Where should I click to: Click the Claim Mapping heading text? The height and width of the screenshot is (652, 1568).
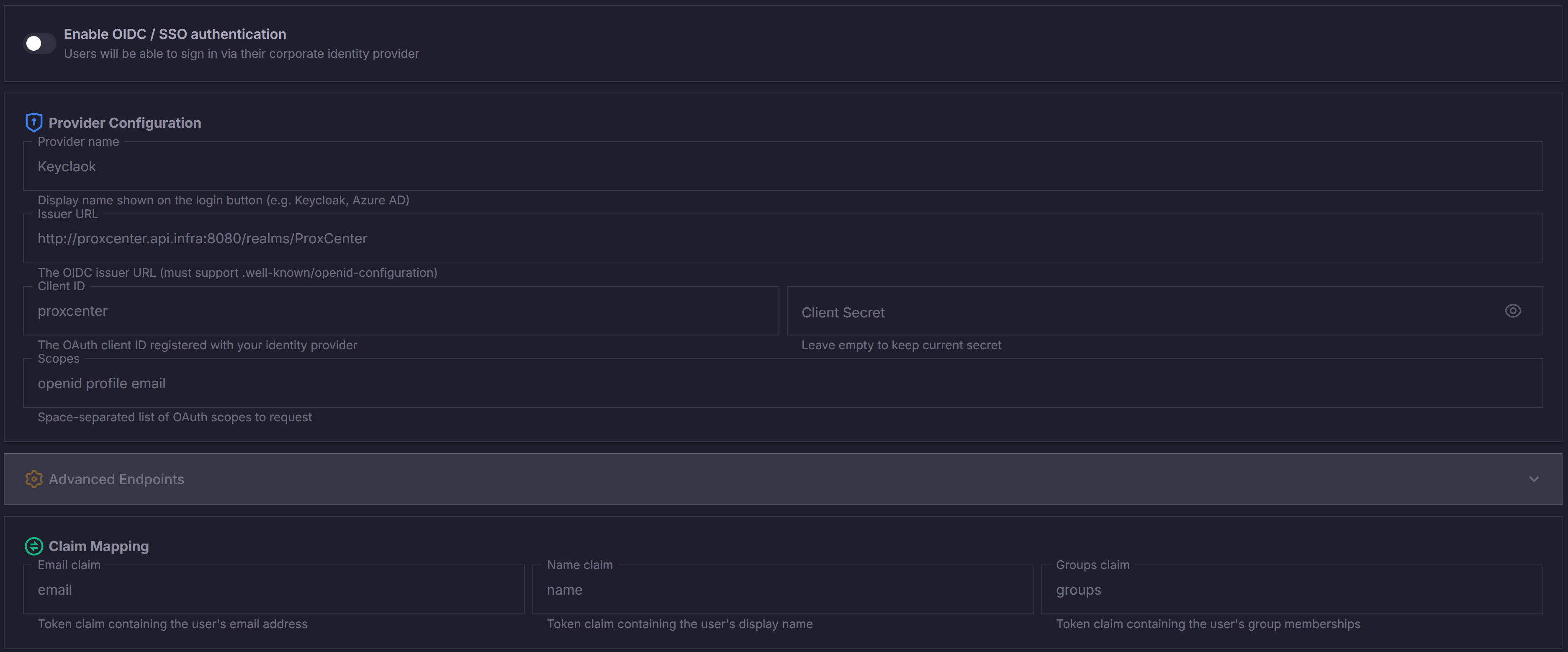[99, 546]
